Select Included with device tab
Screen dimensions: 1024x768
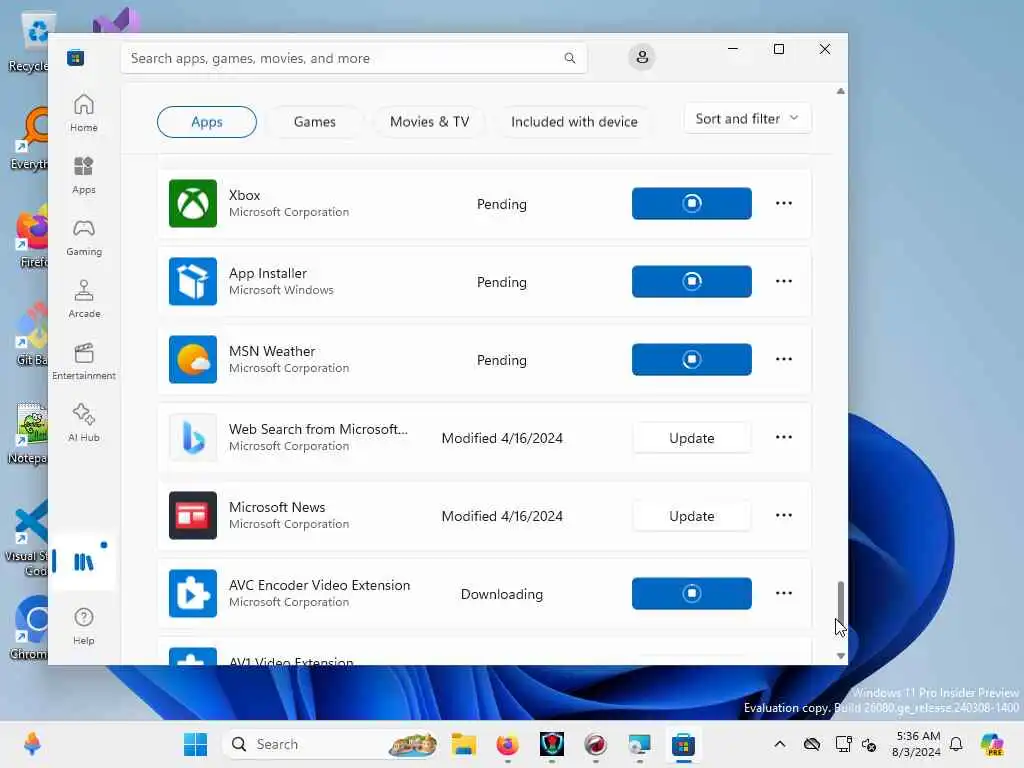[x=574, y=122]
